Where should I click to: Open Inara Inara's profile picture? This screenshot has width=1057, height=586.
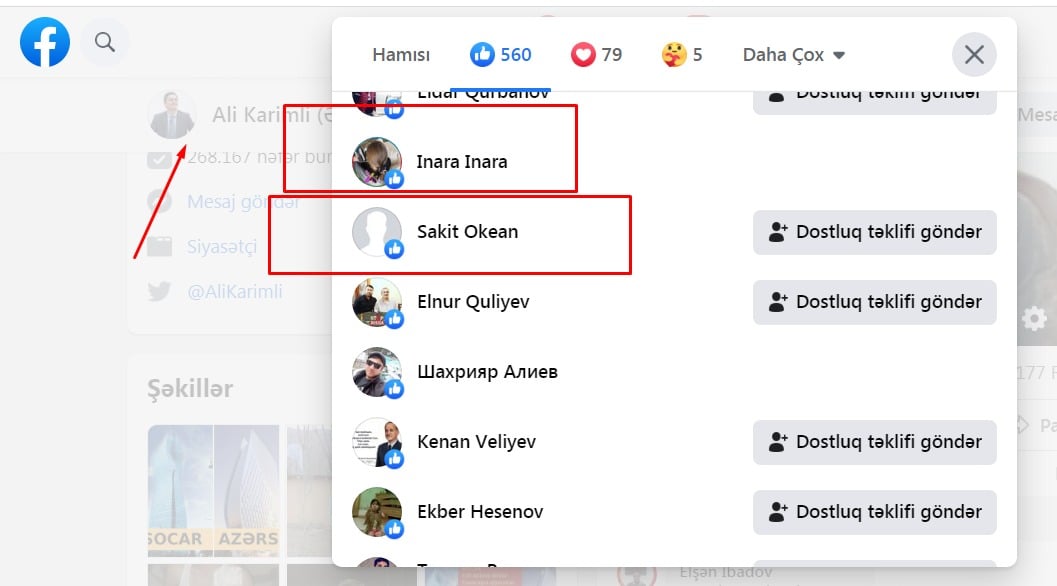(x=377, y=162)
